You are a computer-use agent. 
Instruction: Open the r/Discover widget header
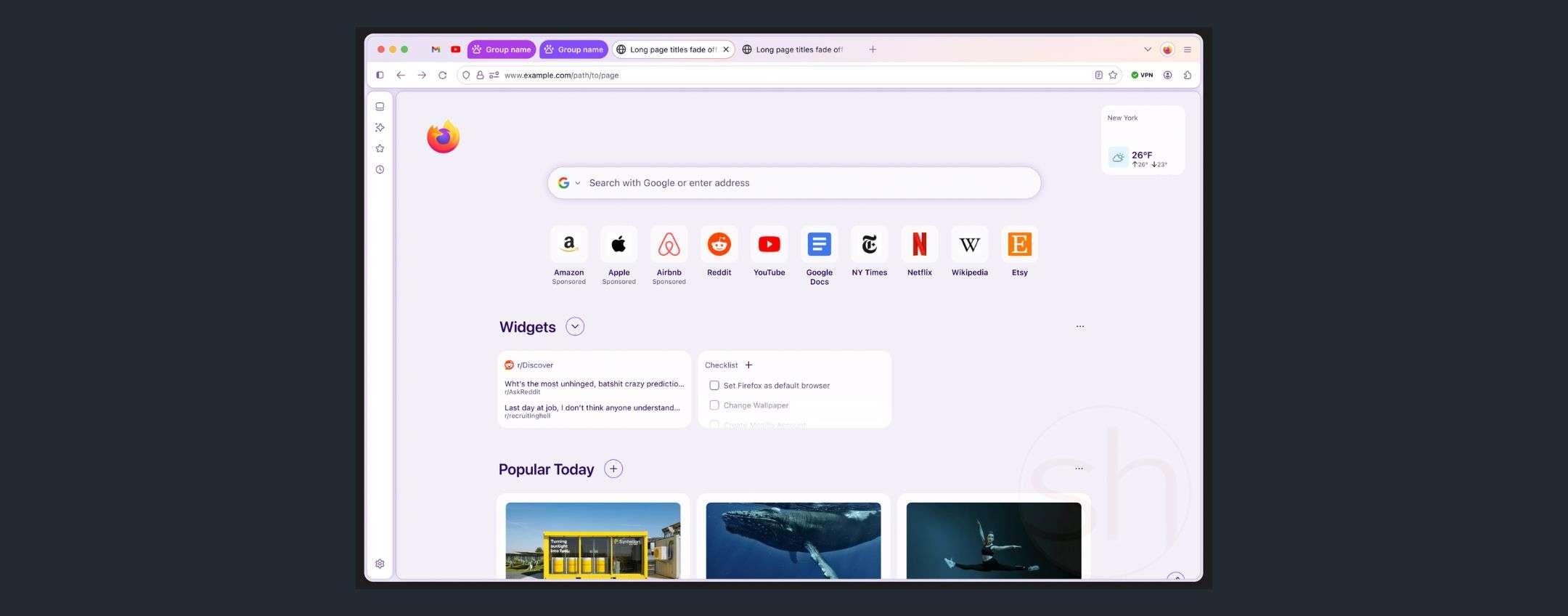click(529, 365)
